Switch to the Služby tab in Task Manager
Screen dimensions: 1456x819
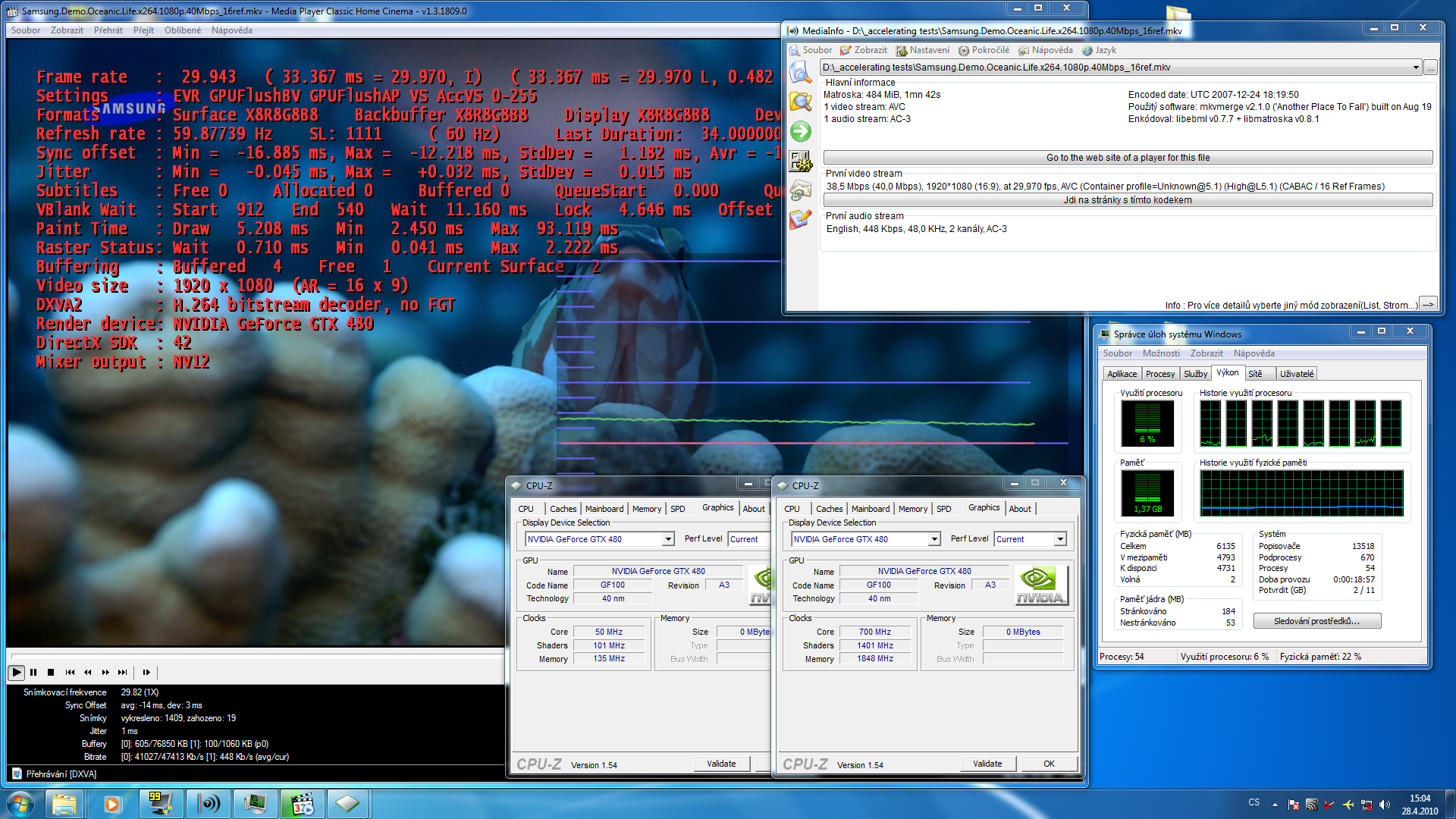tap(1195, 374)
